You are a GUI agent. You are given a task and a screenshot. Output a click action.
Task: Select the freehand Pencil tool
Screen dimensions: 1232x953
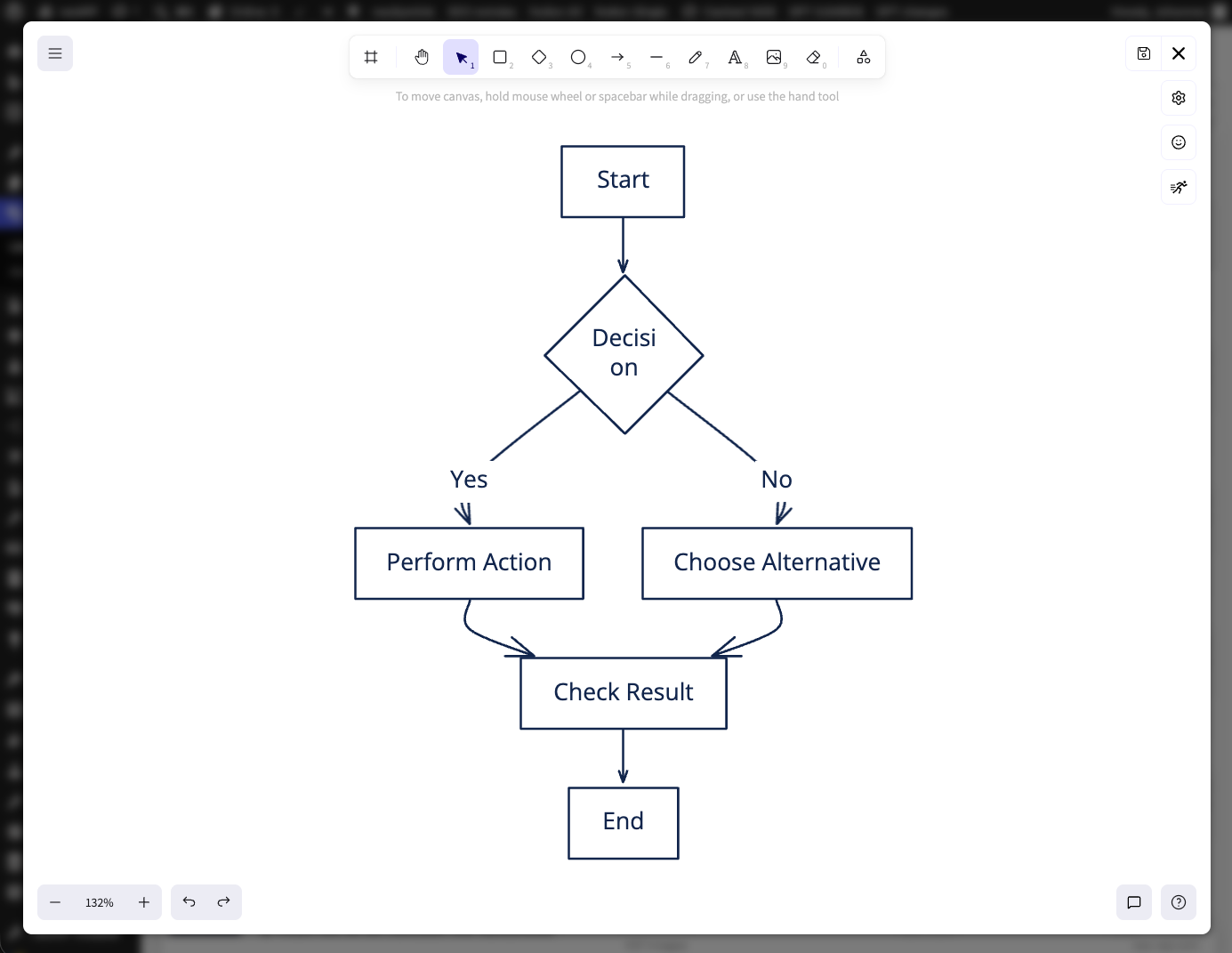[696, 57]
